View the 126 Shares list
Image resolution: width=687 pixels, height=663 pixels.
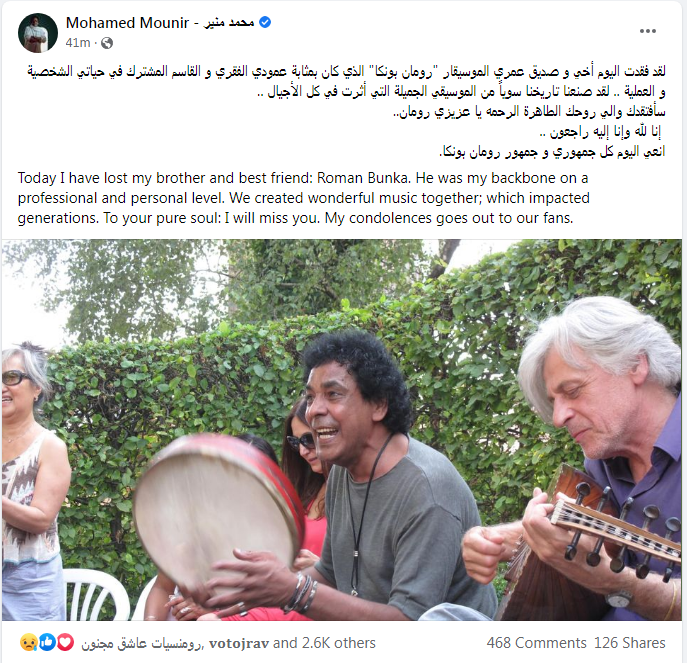(630, 643)
